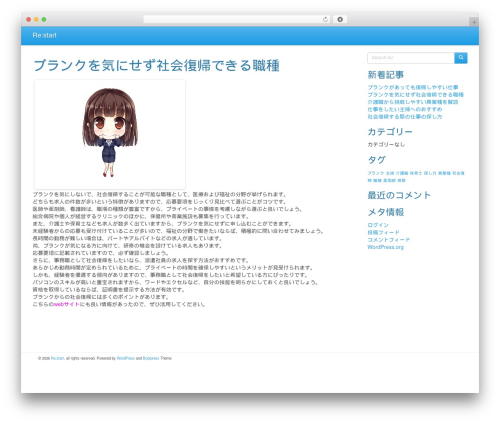Click the 探し方 tag
This screenshot has height=423, width=500.
(x=430, y=173)
